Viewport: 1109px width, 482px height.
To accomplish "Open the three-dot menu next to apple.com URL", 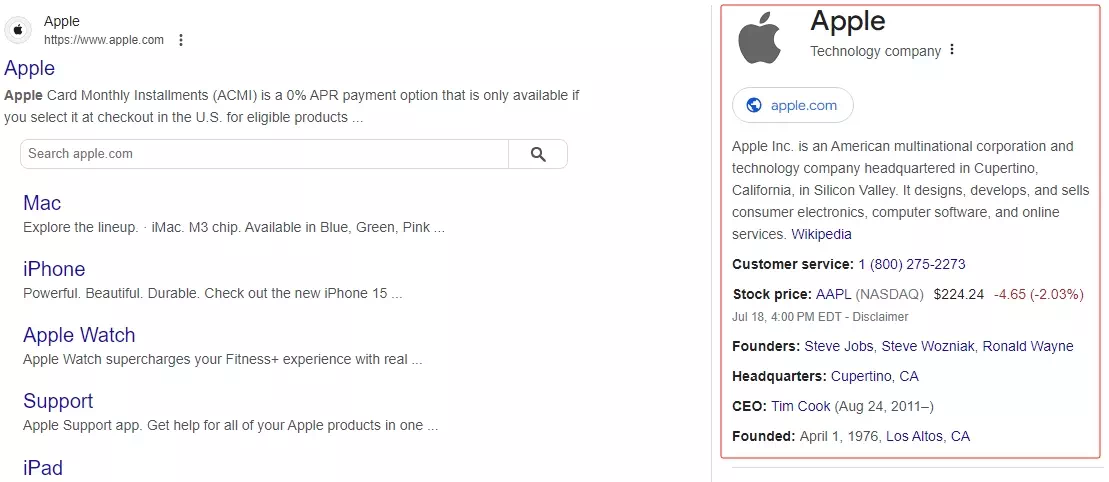I will pos(181,40).
